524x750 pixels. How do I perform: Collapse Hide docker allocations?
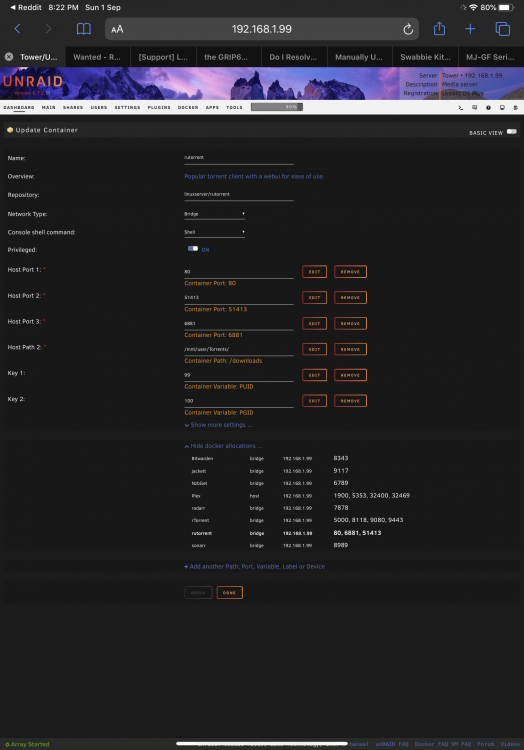pyautogui.click(x=223, y=446)
